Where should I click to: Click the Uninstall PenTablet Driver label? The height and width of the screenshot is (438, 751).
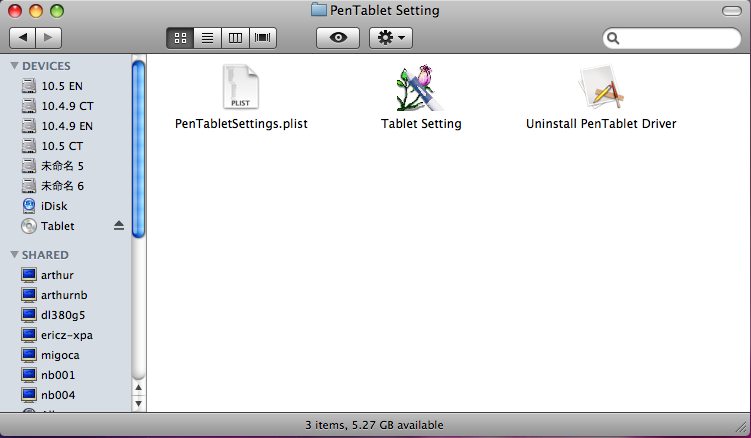(x=601, y=124)
